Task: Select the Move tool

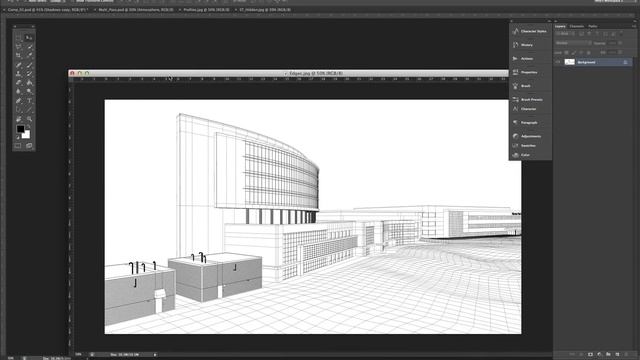Action: coord(29,38)
